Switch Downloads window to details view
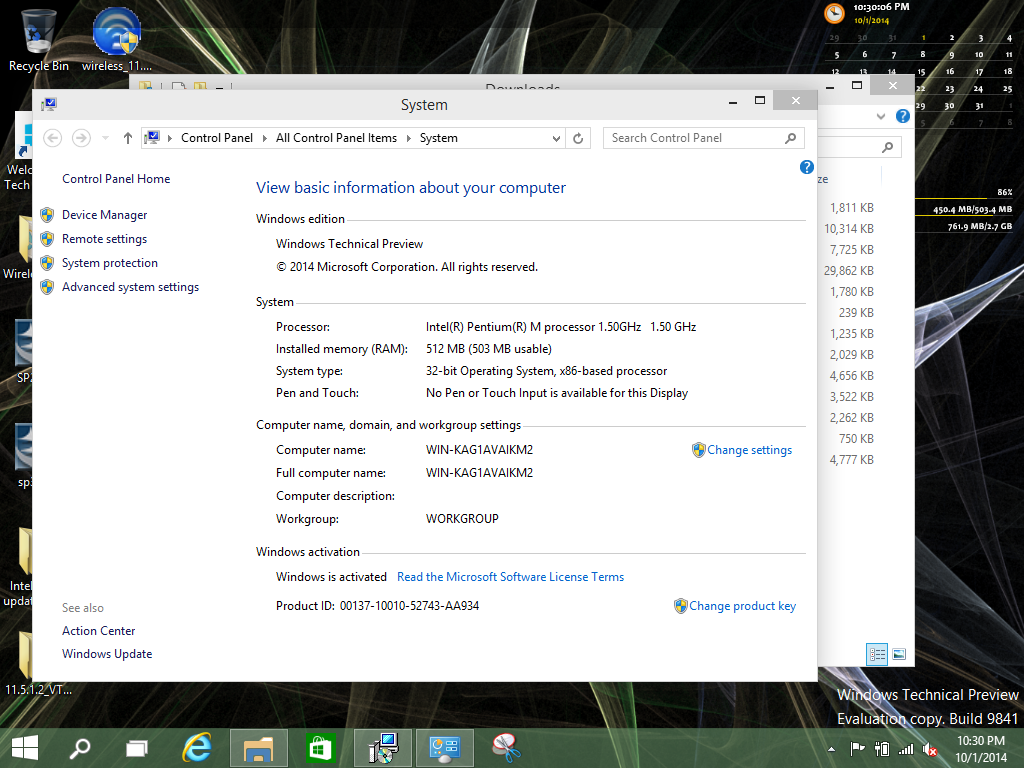Image resolution: width=1024 pixels, height=768 pixels. point(877,654)
